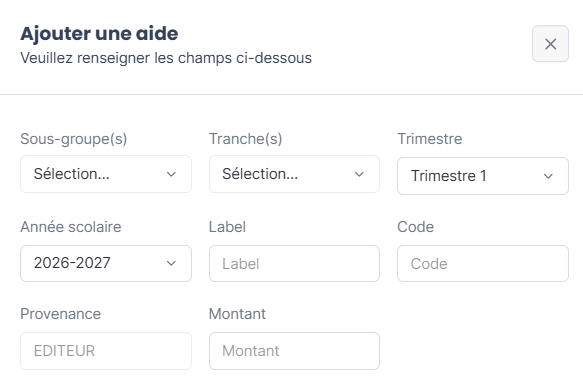Click the Montant field label

coord(237,314)
